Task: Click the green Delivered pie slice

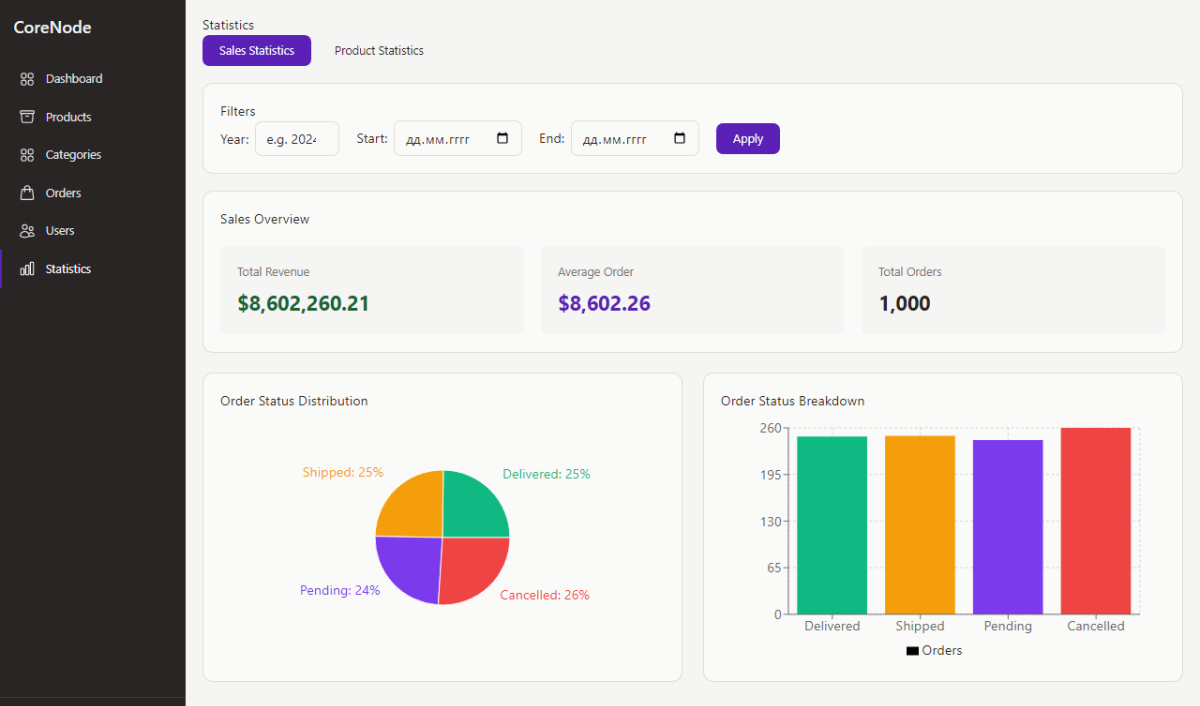Action: [472, 506]
